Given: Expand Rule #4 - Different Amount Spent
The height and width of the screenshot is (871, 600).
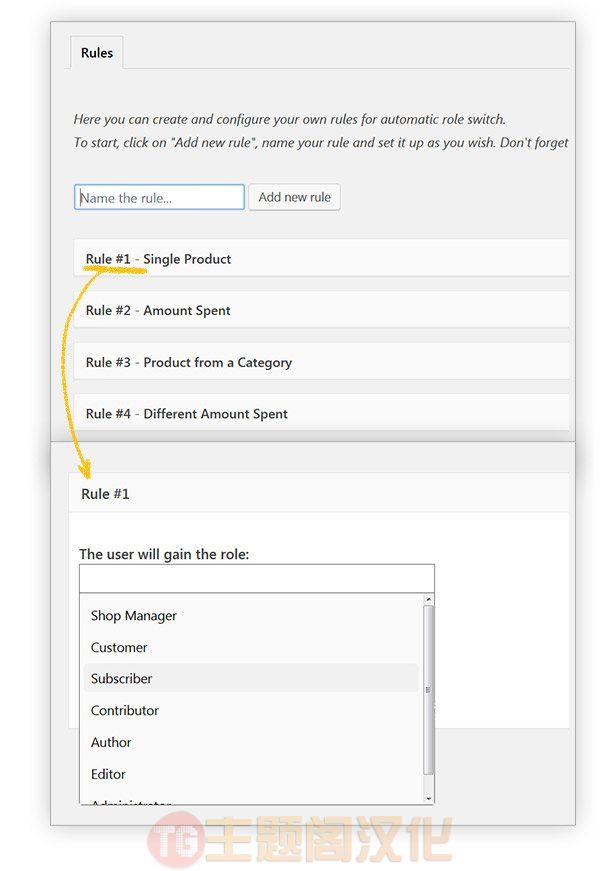Looking at the screenshot, I should 322,413.
